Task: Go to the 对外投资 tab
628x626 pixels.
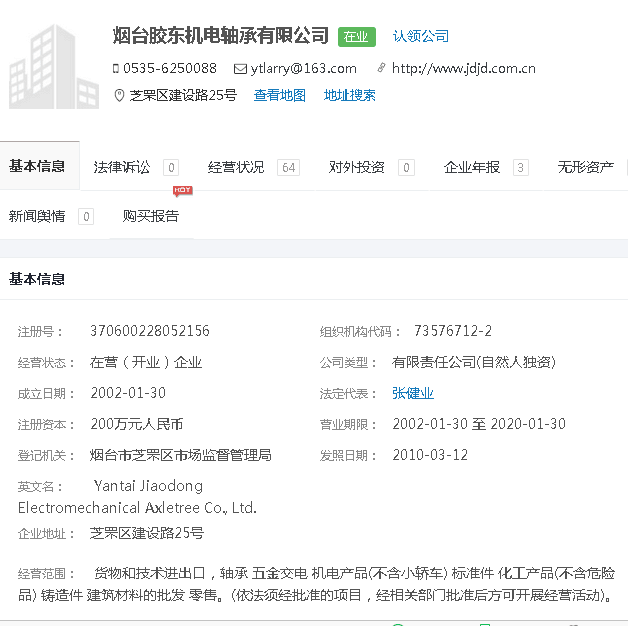Action: (x=357, y=167)
